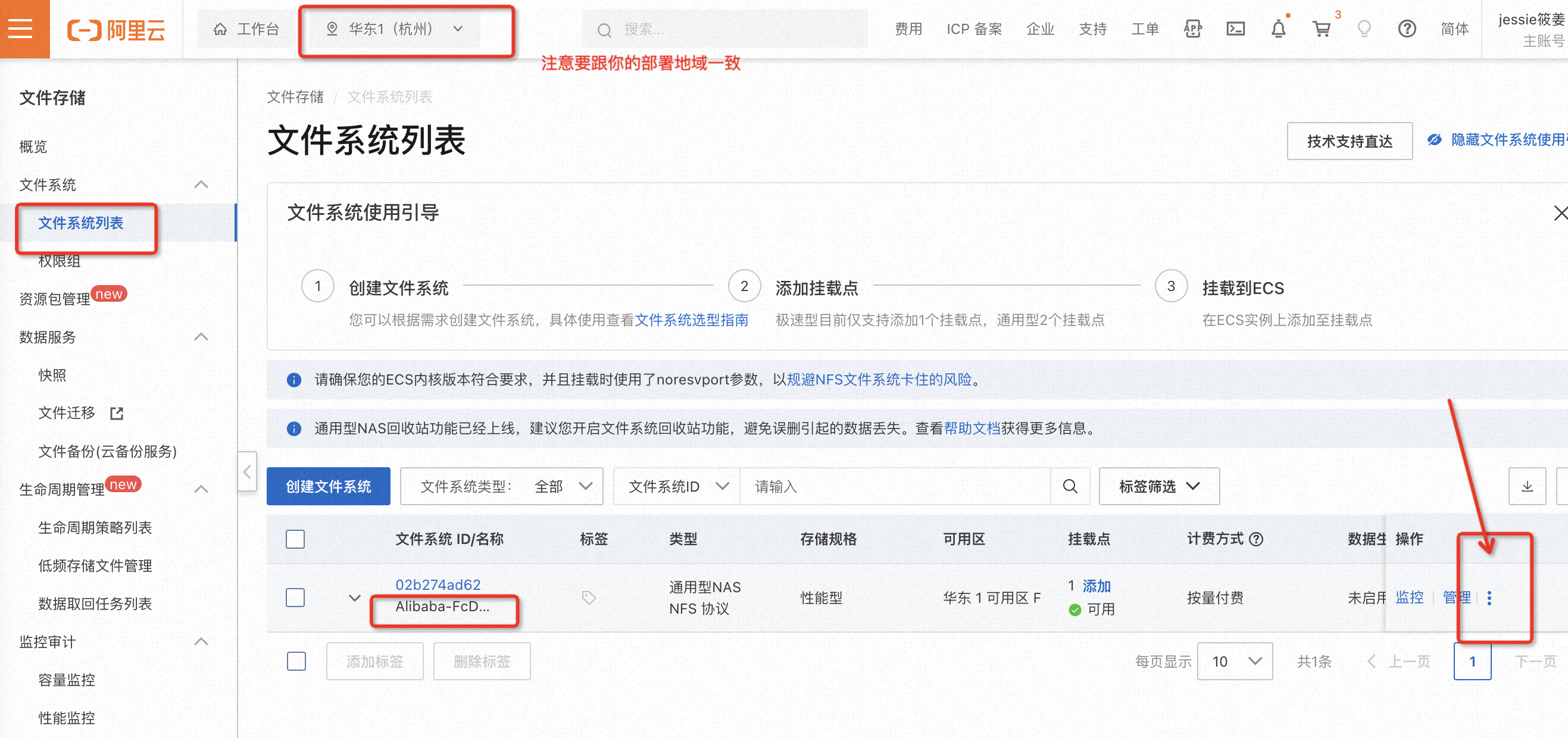Image resolution: width=1568 pixels, height=738 pixels.
Task: Toggle the bottom bulk-select checkbox
Action: click(296, 661)
